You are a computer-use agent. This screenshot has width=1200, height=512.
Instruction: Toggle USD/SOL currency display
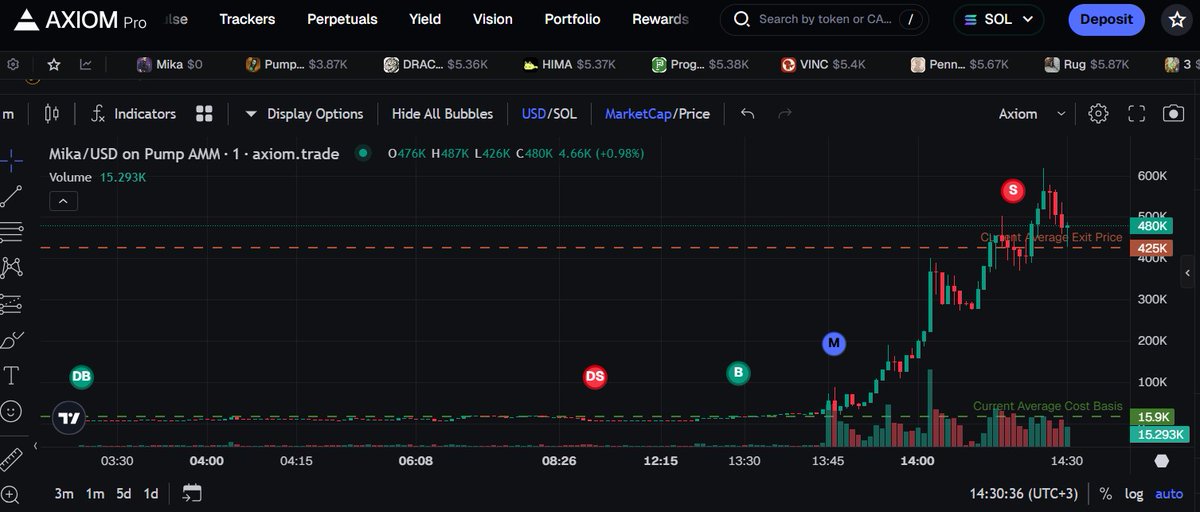click(x=549, y=113)
